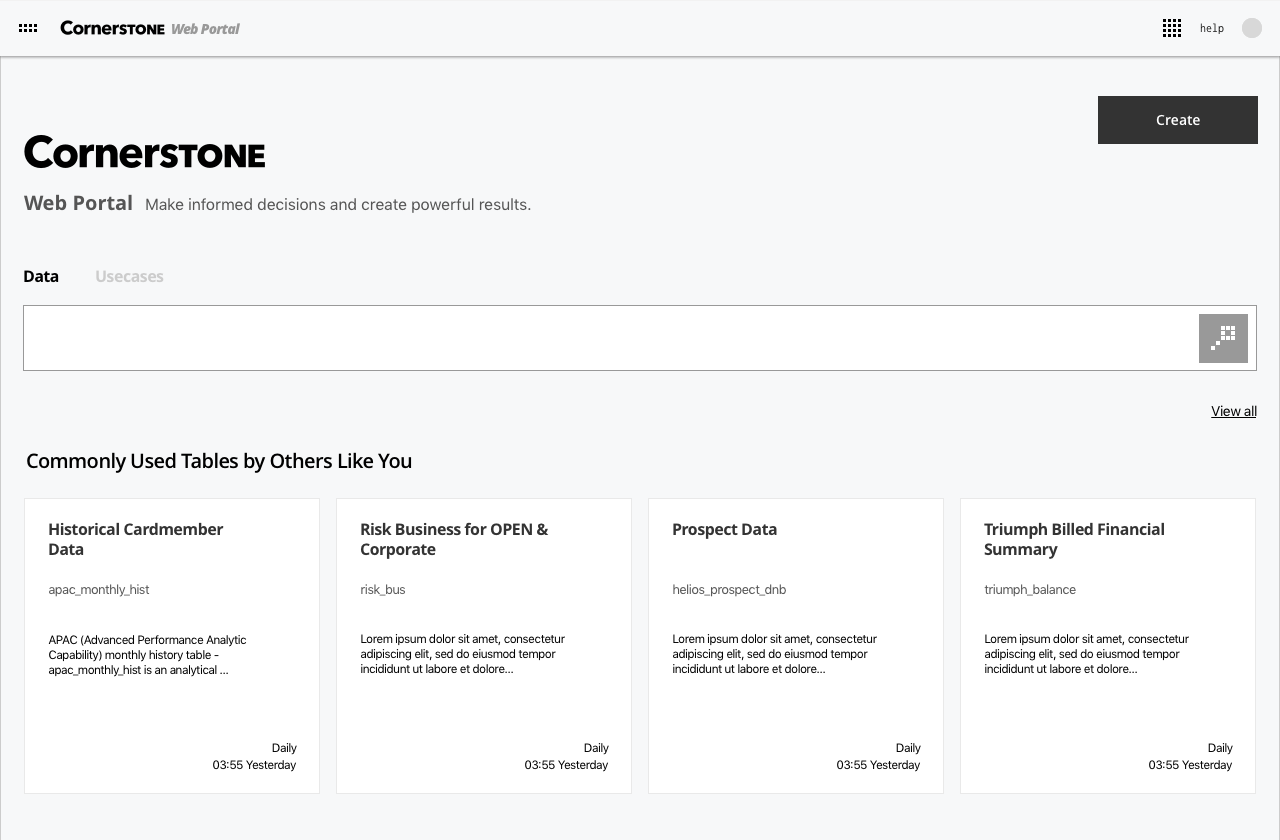Image resolution: width=1280 pixels, height=840 pixels.
Task: Click the Make informed decisions tagline
Action: [338, 205]
